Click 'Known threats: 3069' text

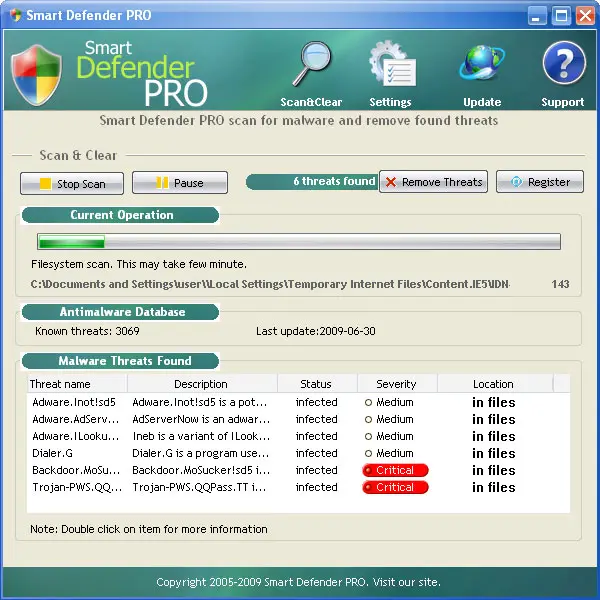(x=87, y=331)
